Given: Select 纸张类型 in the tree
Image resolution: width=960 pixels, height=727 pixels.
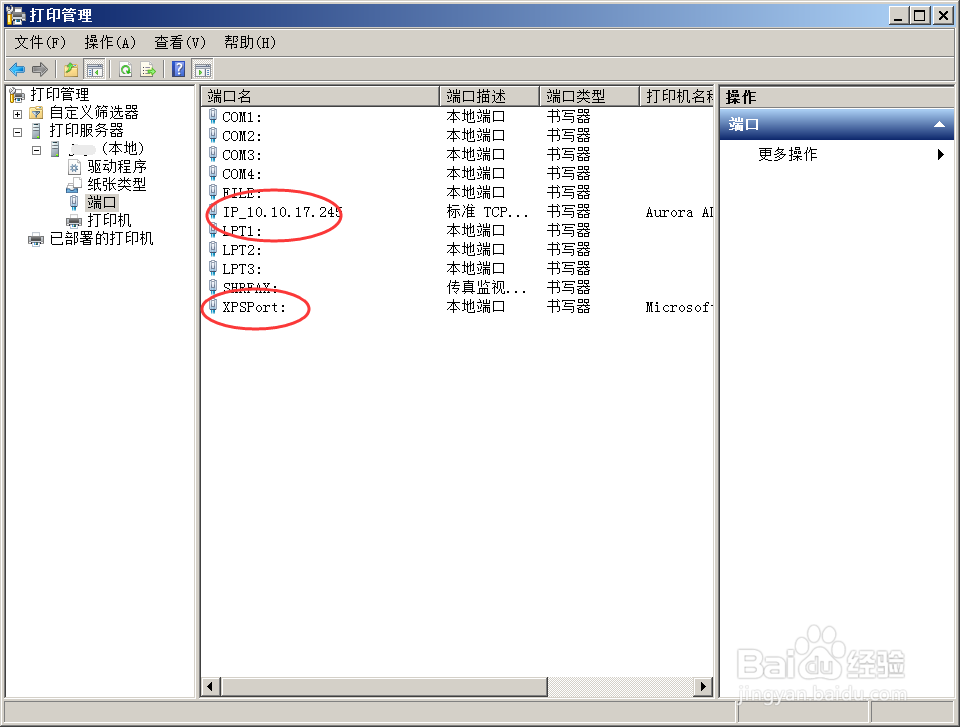Looking at the screenshot, I should pos(116,184).
